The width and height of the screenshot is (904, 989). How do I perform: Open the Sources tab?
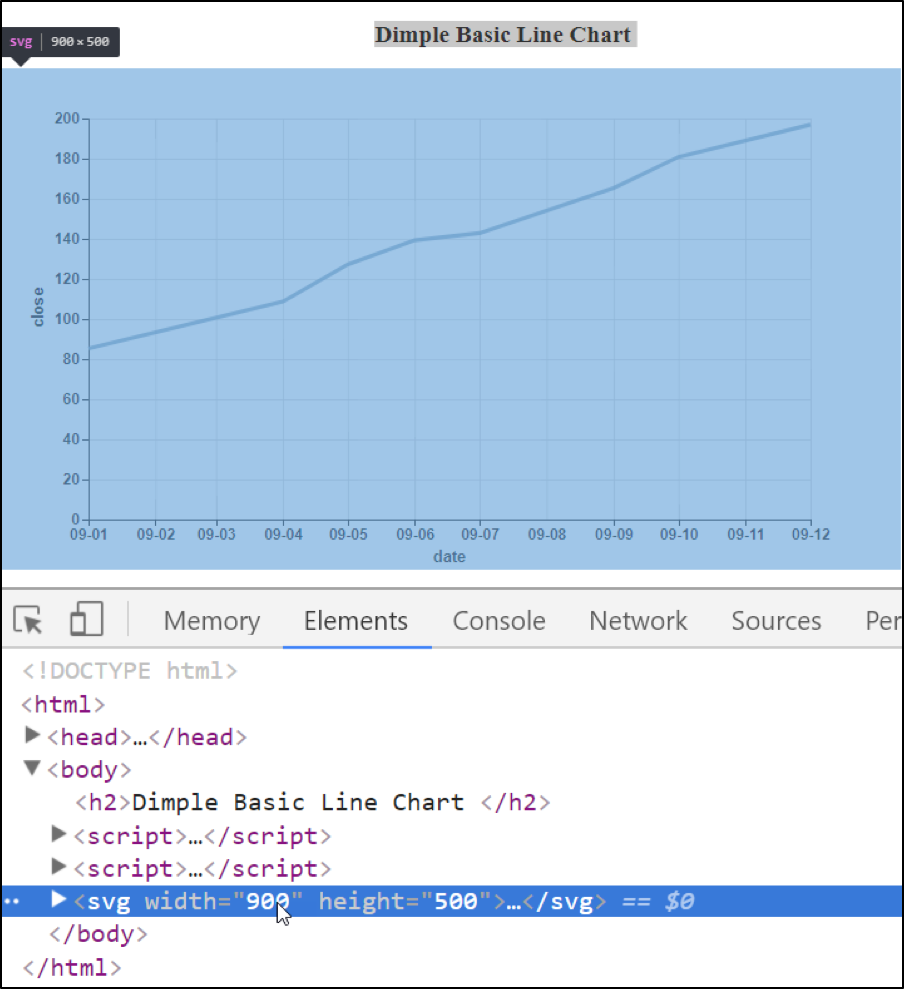[x=776, y=621]
